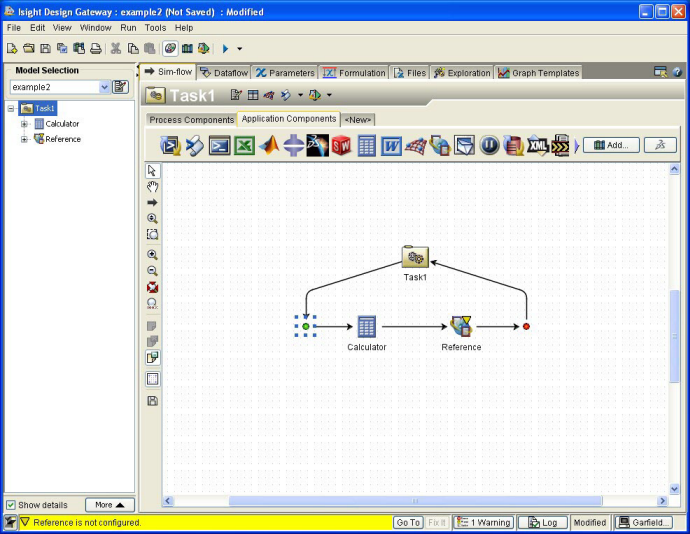The image size is (690, 534).
Task: Click the fit-to-window red arrows icon
Action: (152, 287)
